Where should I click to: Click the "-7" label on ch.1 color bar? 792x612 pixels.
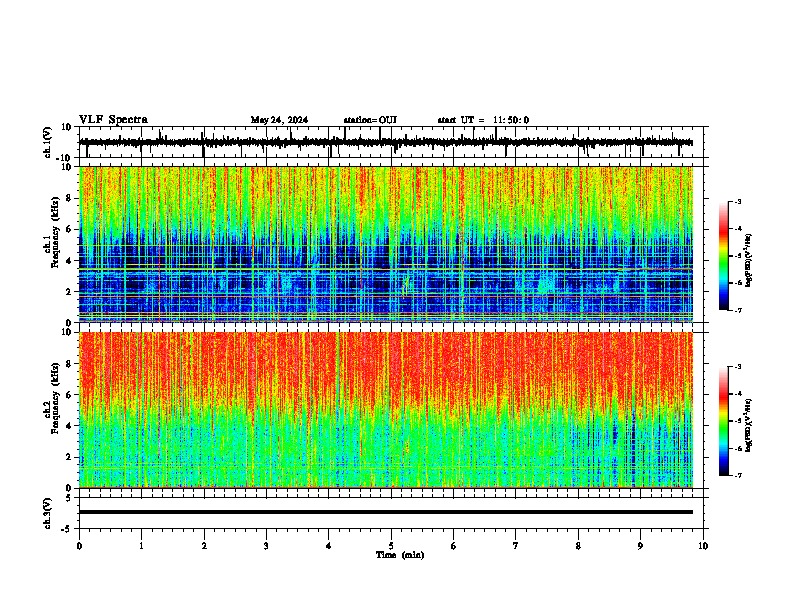coord(737,311)
